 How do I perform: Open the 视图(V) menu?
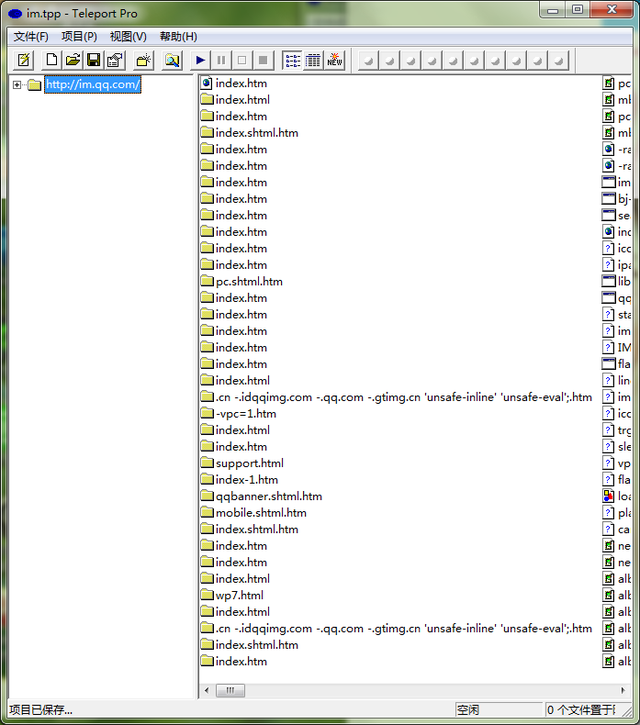pyautogui.click(x=128, y=37)
